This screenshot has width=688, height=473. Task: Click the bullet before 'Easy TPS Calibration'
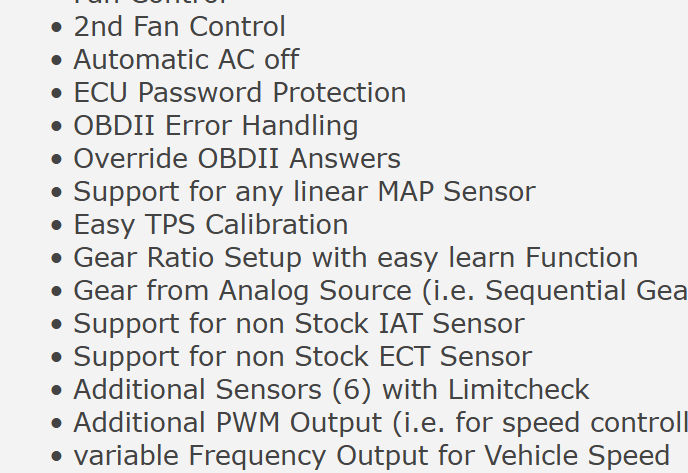(57, 226)
